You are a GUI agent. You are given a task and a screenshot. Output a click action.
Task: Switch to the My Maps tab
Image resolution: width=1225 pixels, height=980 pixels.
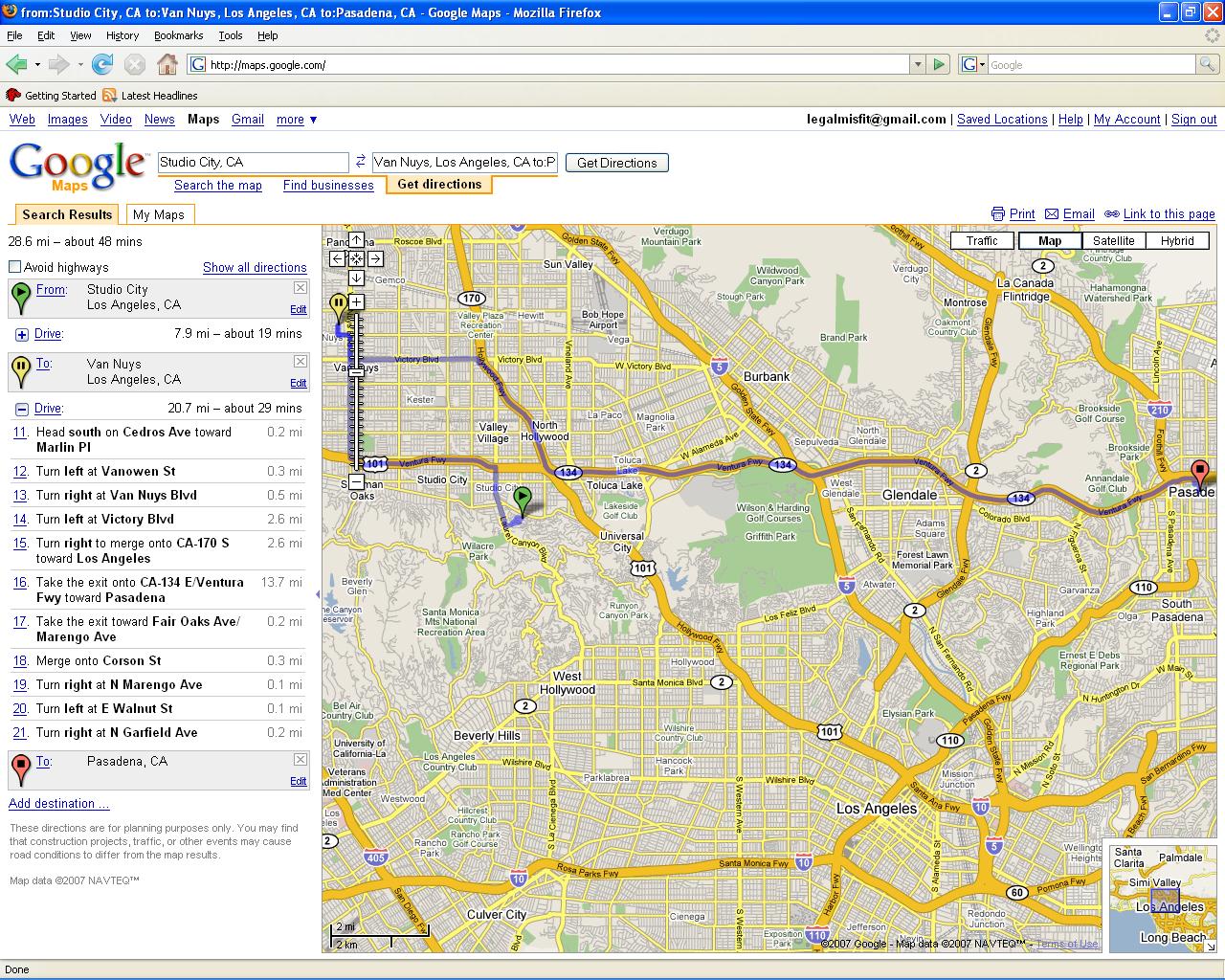tap(159, 214)
